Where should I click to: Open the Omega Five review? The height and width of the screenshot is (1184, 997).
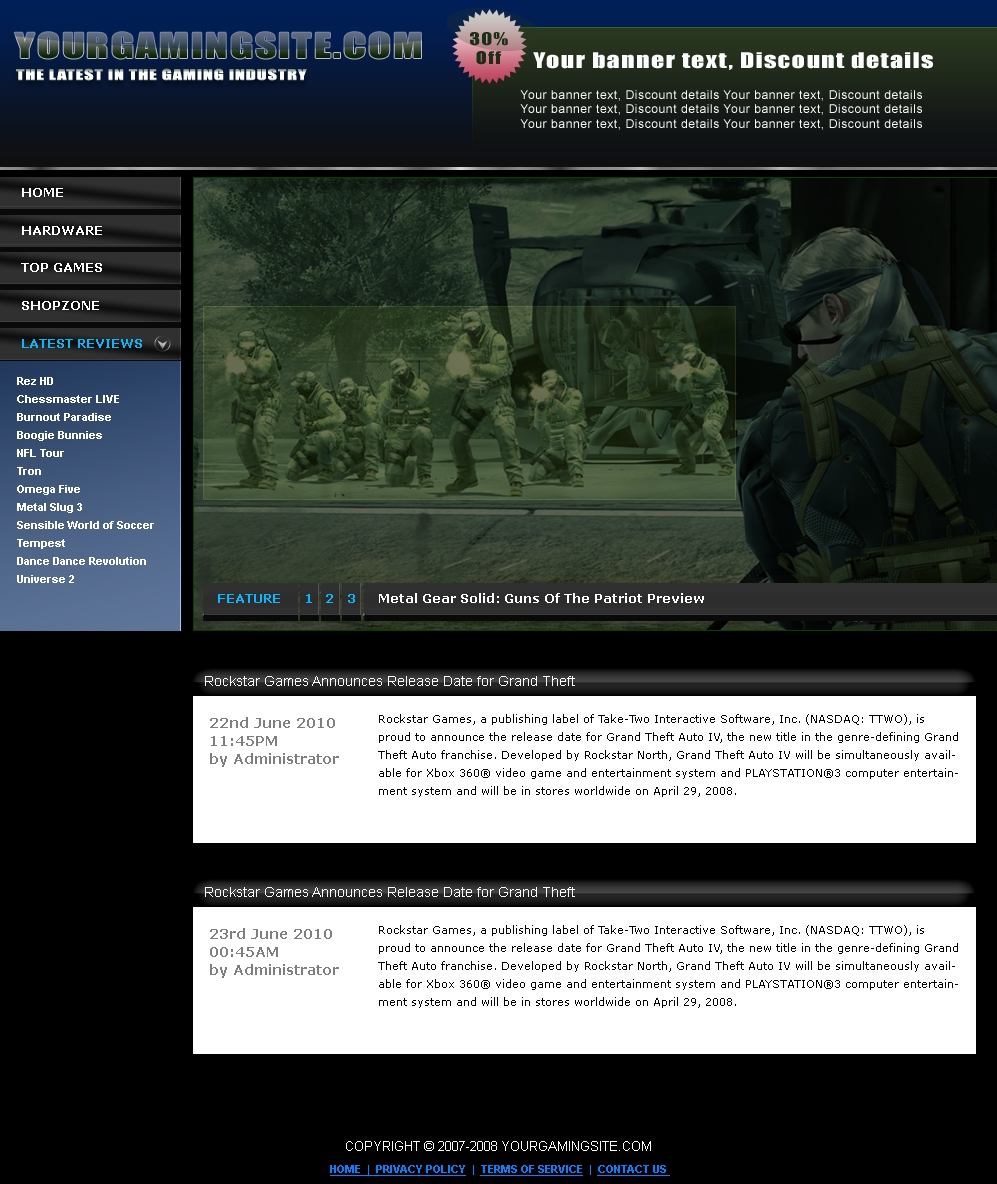click(48, 489)
